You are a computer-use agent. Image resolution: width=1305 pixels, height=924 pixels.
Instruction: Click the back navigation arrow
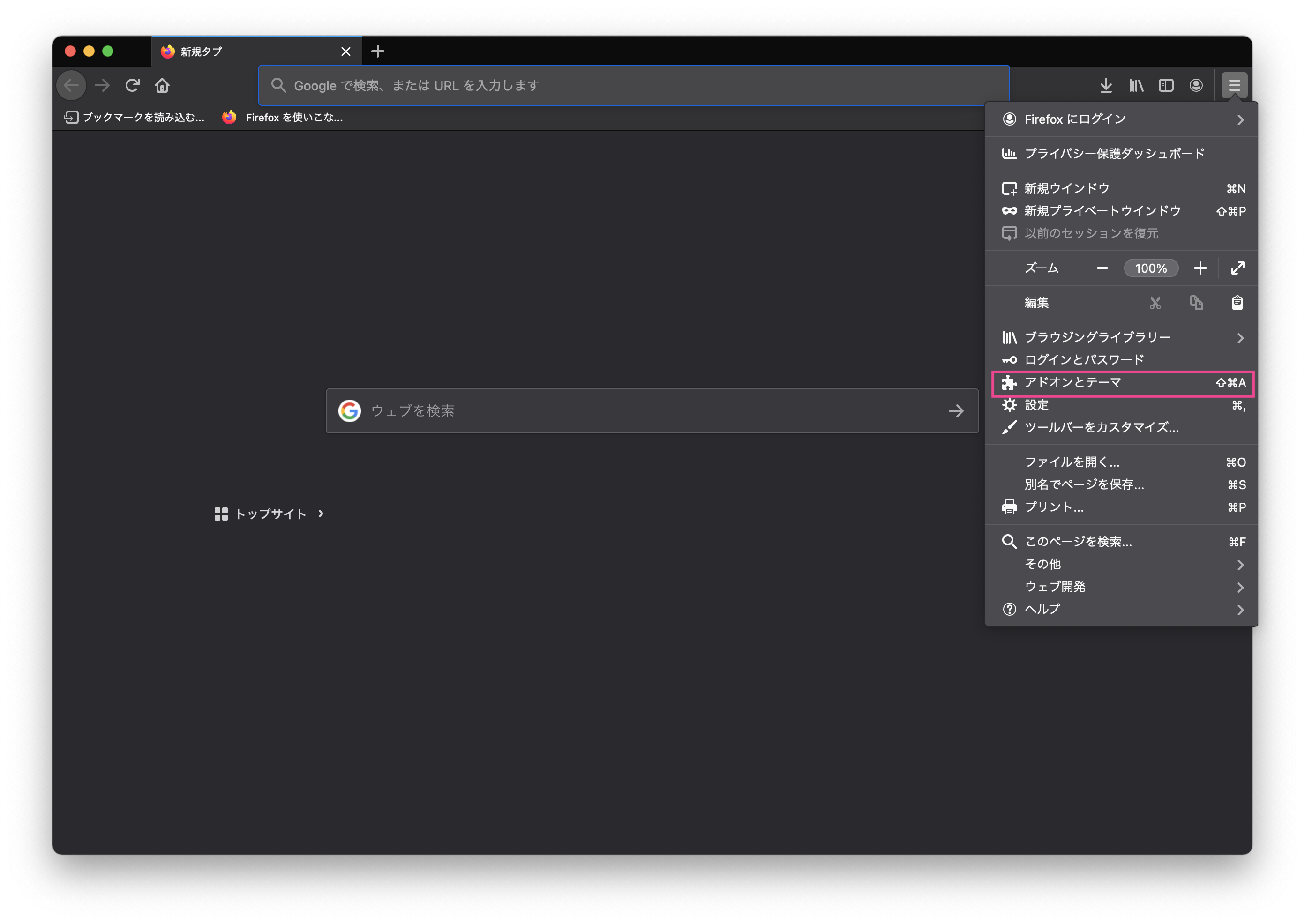(72, 85)
